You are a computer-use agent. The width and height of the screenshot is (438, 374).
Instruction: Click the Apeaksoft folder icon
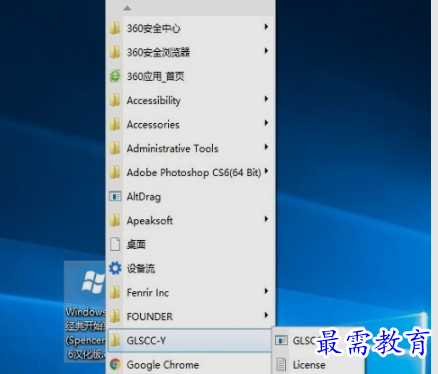click(x=115, y=220)
